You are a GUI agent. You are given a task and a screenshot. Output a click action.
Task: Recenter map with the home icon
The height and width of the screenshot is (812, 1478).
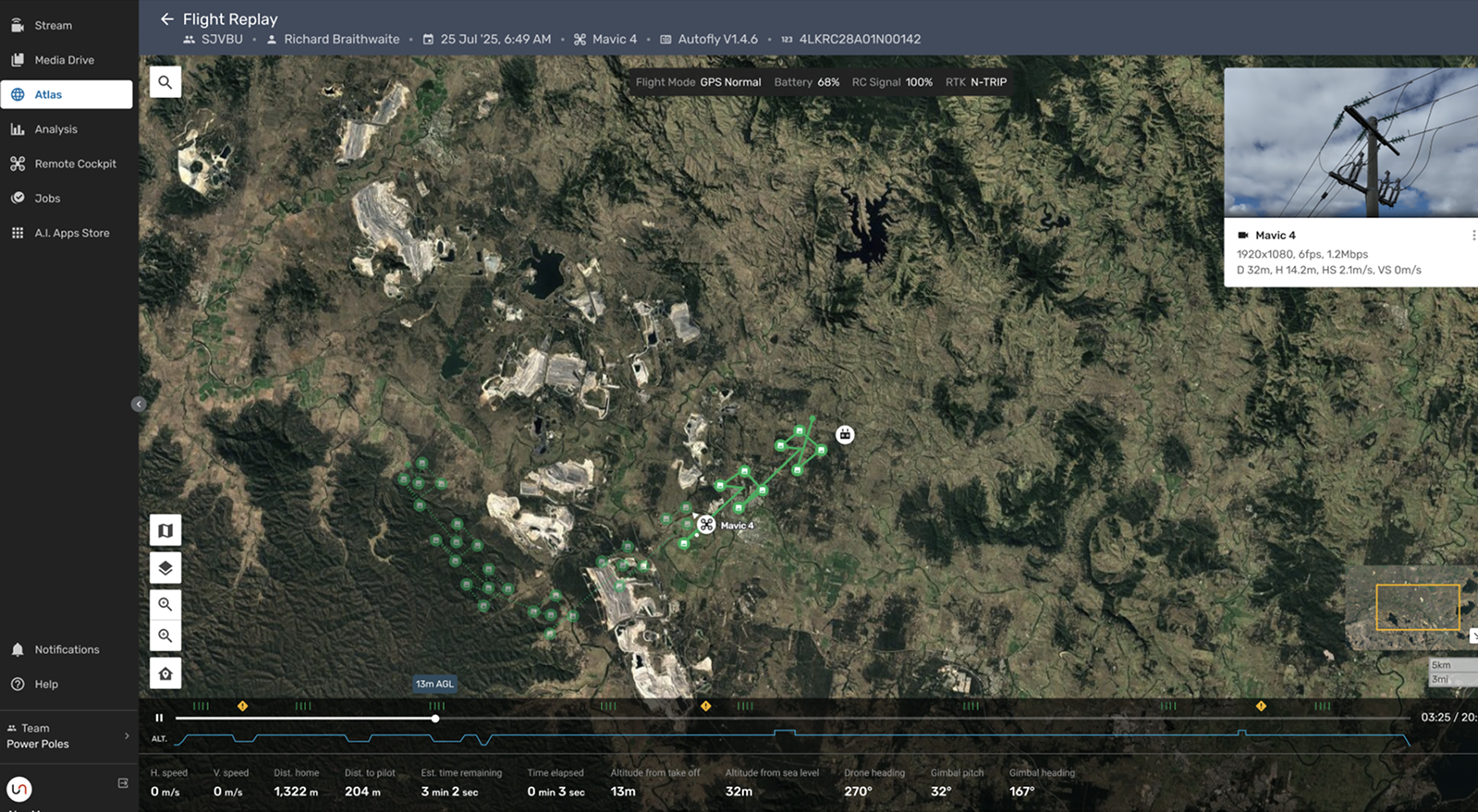[x=165, y=673]
